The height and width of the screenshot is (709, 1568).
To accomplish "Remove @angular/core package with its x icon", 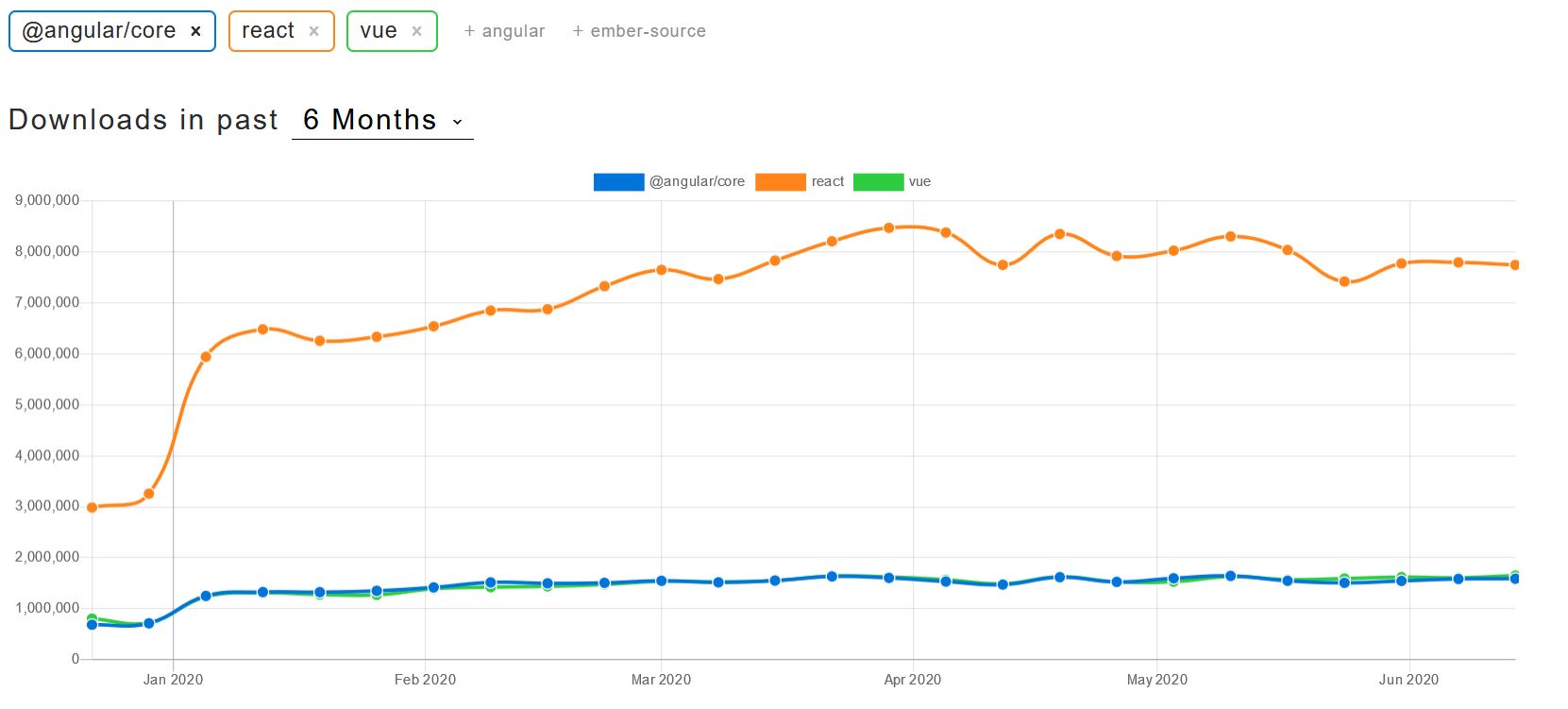I will [x=195, y=31].
